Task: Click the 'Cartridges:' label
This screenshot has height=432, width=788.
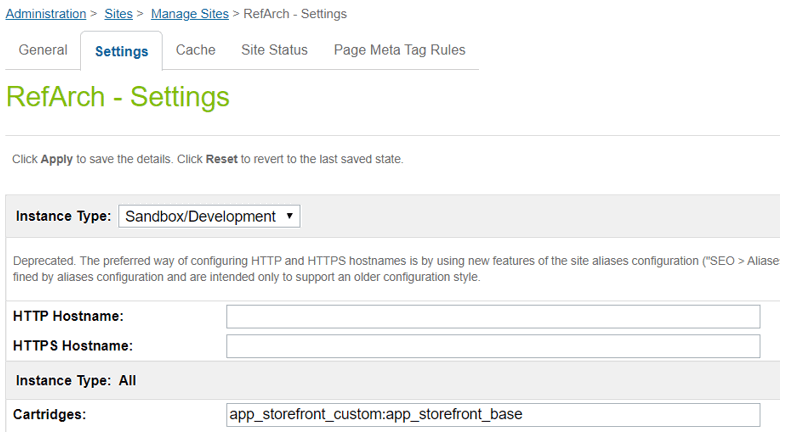Action: 50,414
